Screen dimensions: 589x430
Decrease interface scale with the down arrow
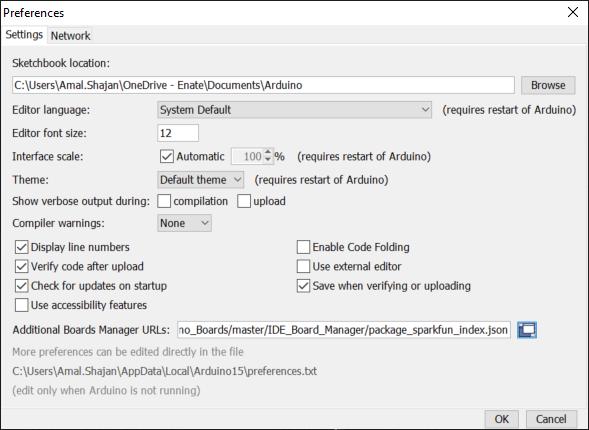click(268, 160)
